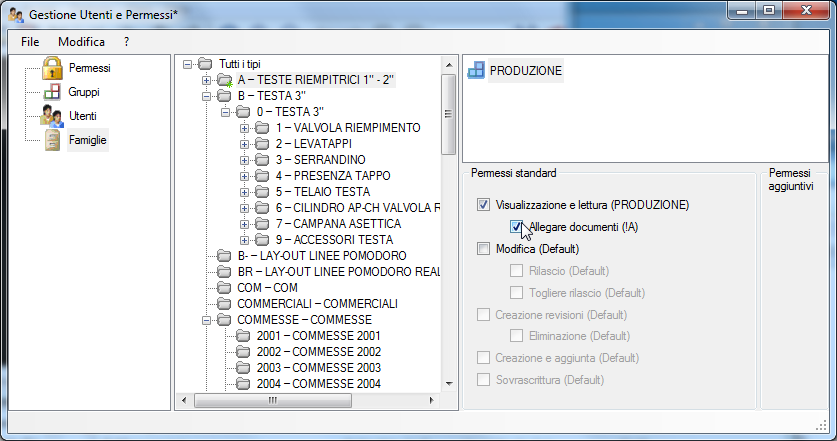Viewport: 837px width, 441px height.
Task: Click folder icon of 7 – CAMPANA ASETTICA
Action: coord(262,224)
